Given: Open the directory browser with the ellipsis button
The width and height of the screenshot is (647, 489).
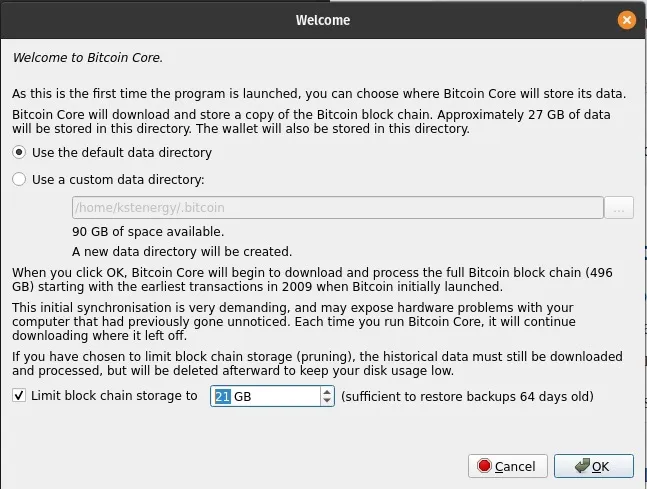Looking at the screenshot, I should coord(620,208).
